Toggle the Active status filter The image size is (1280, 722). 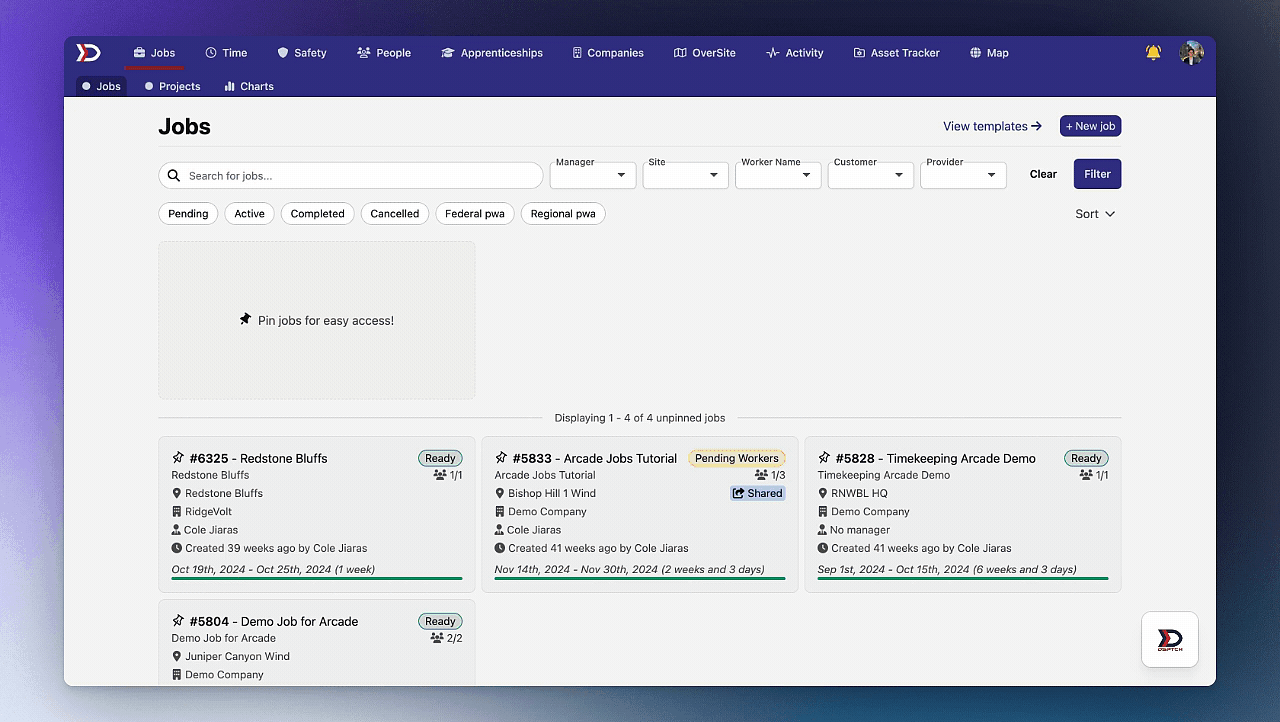tap(249, 214)
